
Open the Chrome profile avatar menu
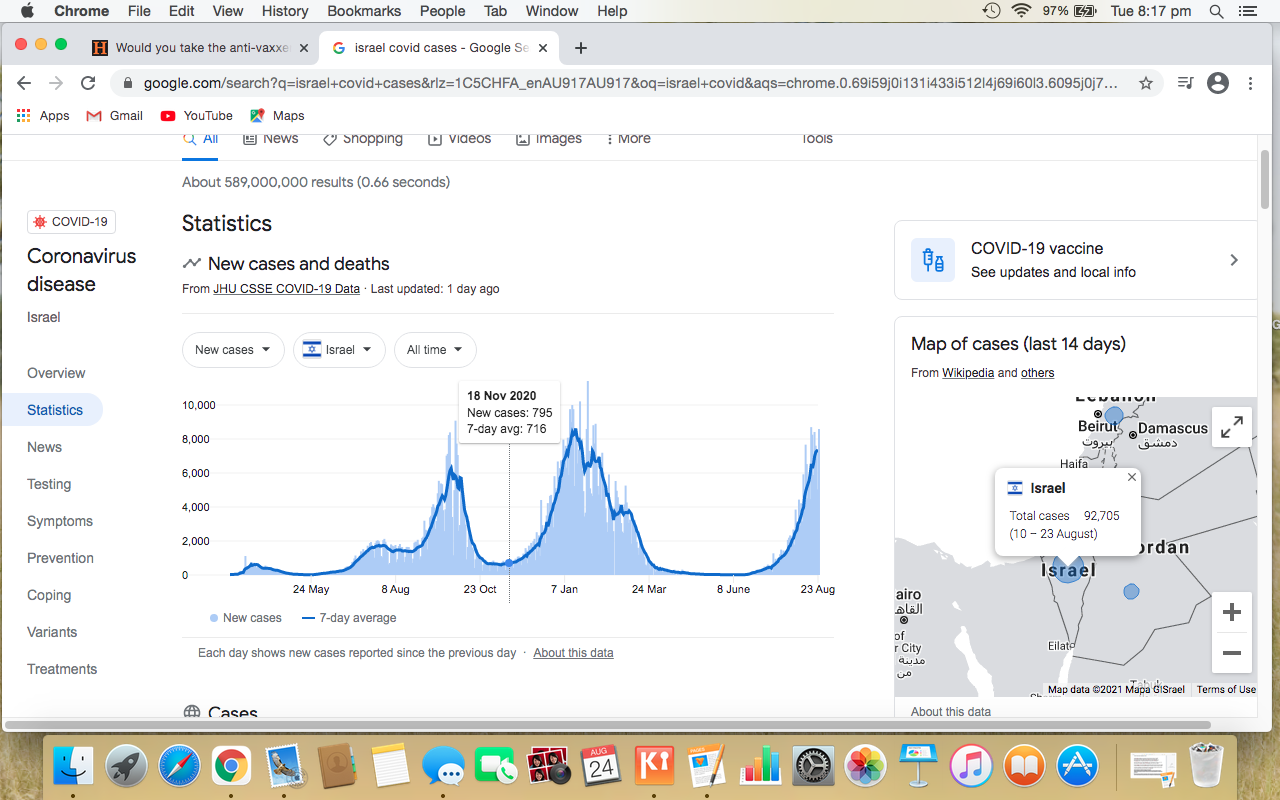(1218, 84)
